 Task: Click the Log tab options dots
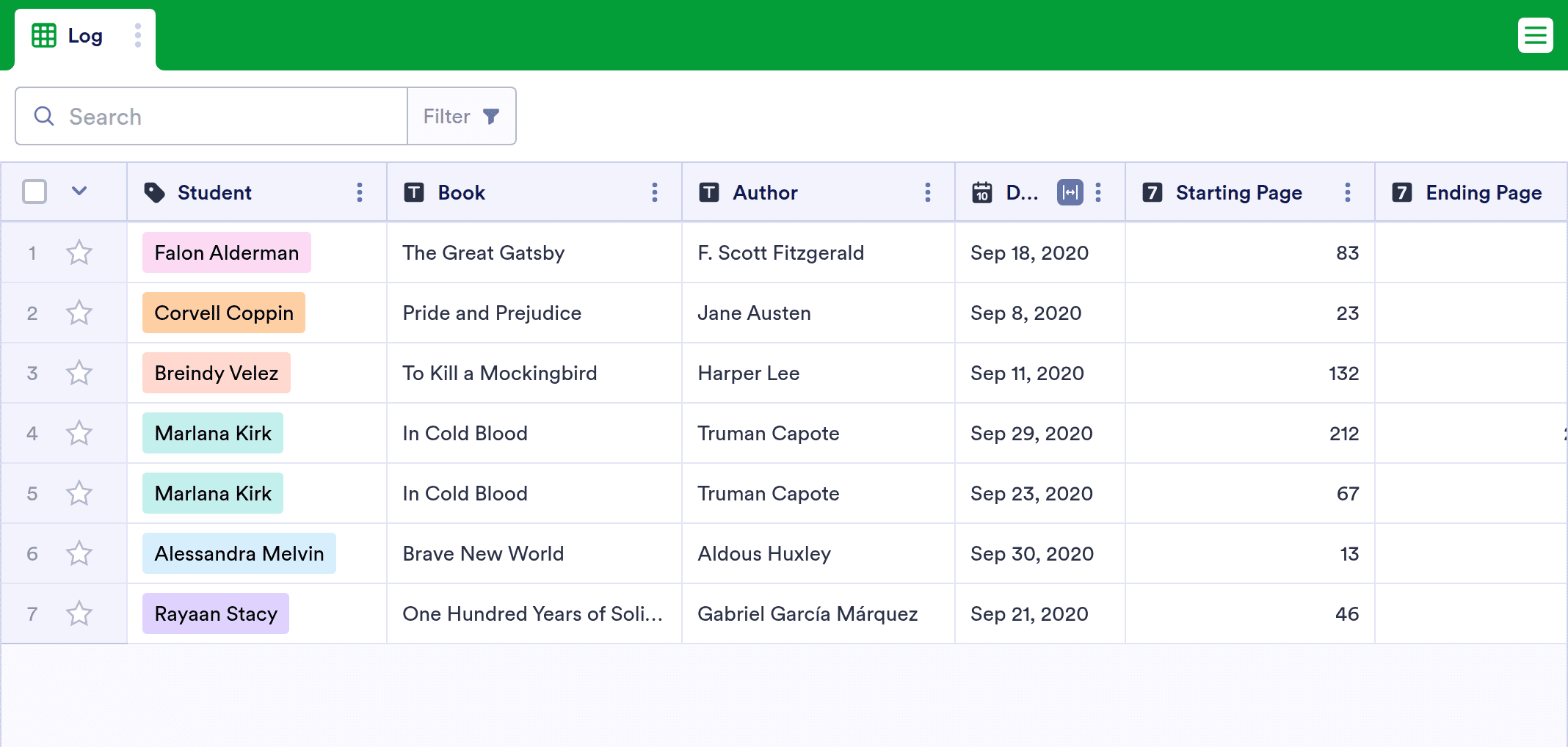pyautogui.click(x=138, y=35)
